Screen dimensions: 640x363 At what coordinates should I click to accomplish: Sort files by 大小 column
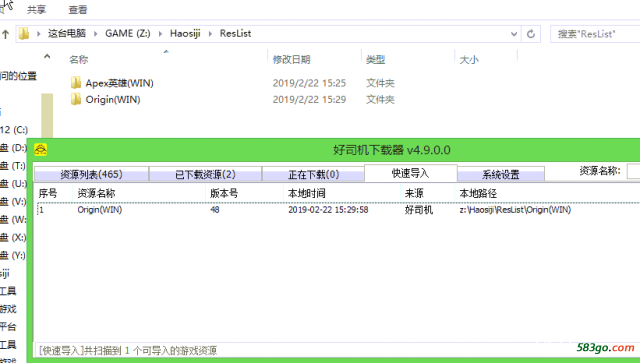point(469,60)
